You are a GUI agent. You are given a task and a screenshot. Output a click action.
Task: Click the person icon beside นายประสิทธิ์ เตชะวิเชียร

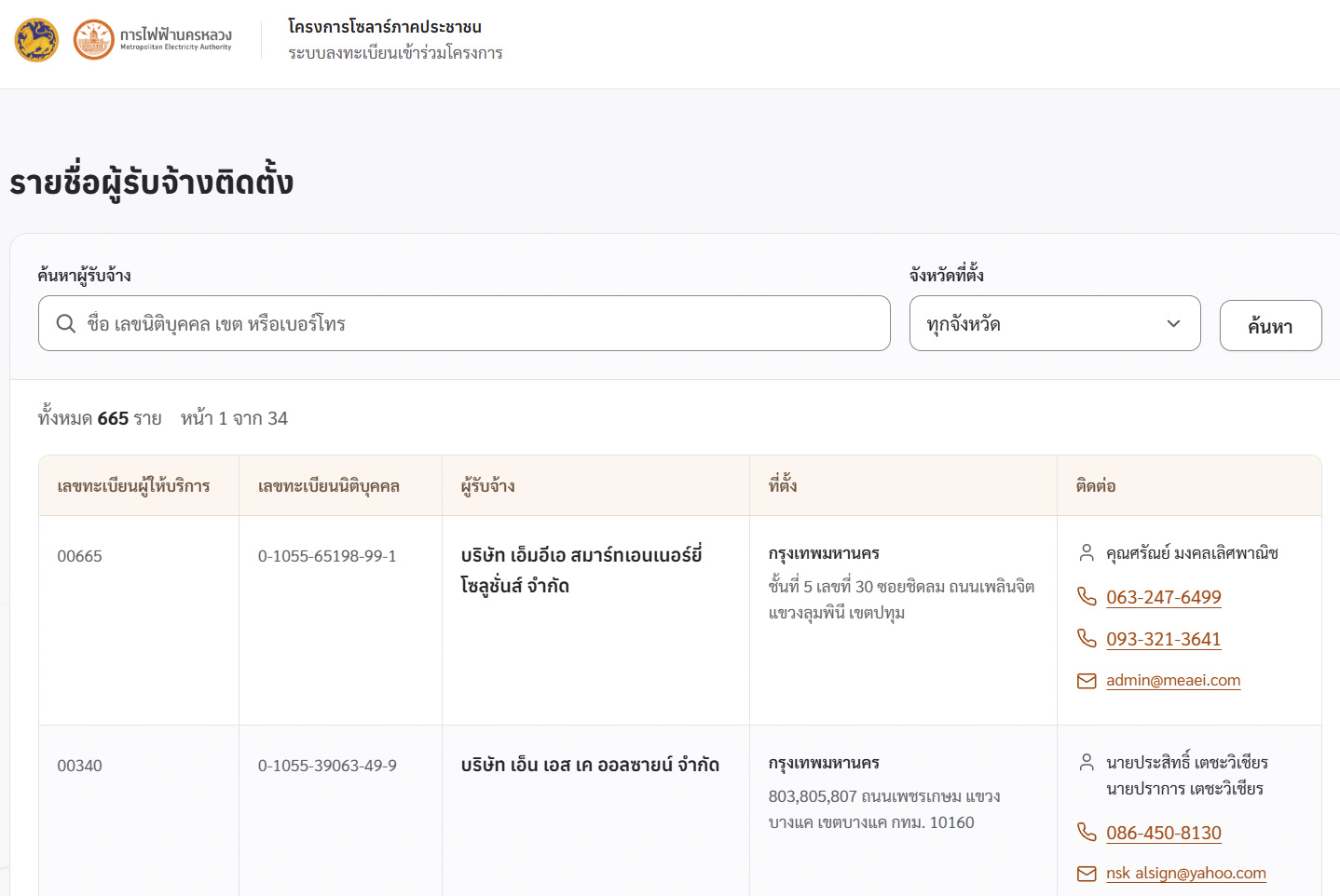click(x=1087, y=763)
